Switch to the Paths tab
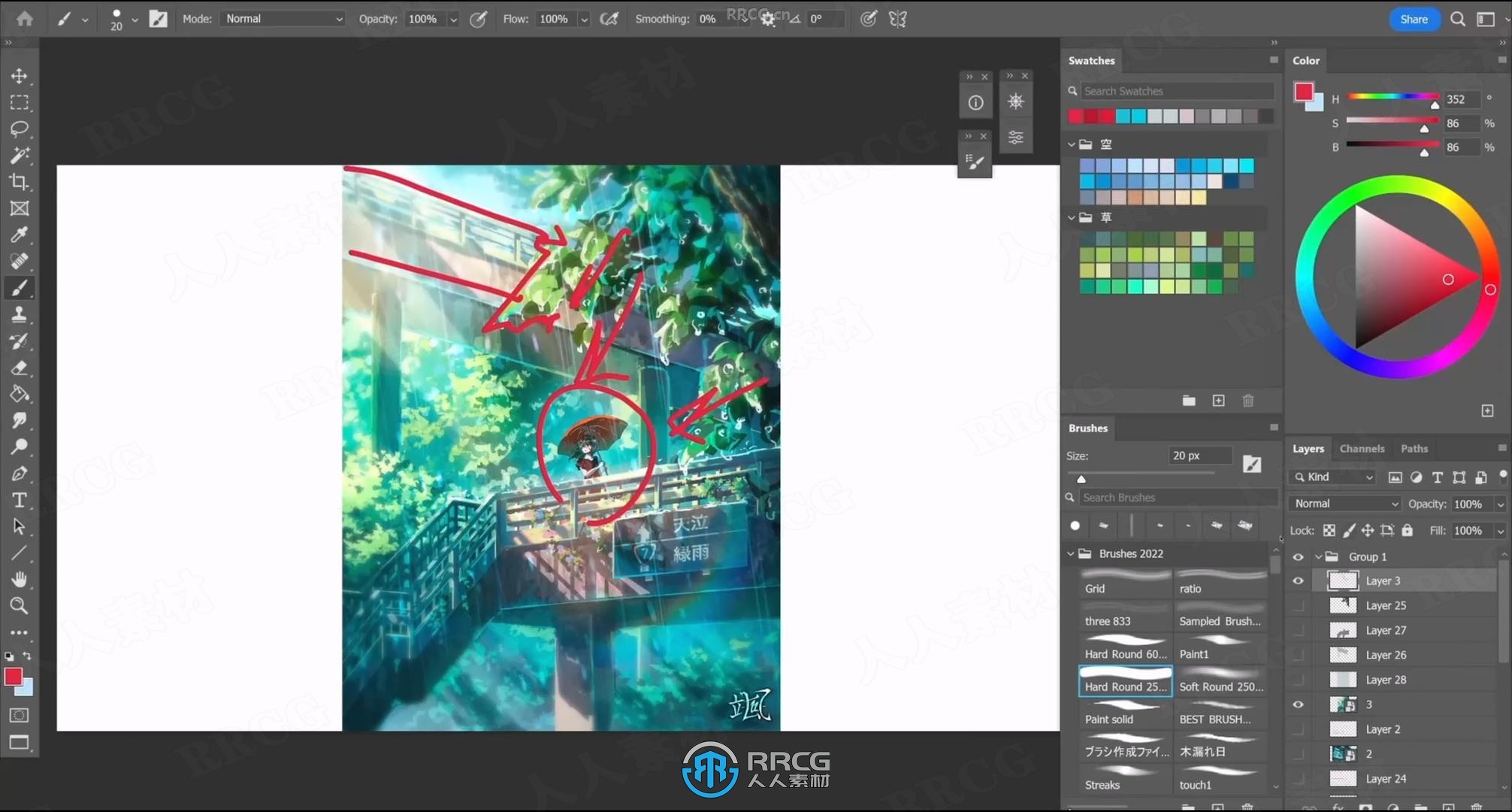1512x812 pixels. pyautogui.click(x=1414, y=449)
